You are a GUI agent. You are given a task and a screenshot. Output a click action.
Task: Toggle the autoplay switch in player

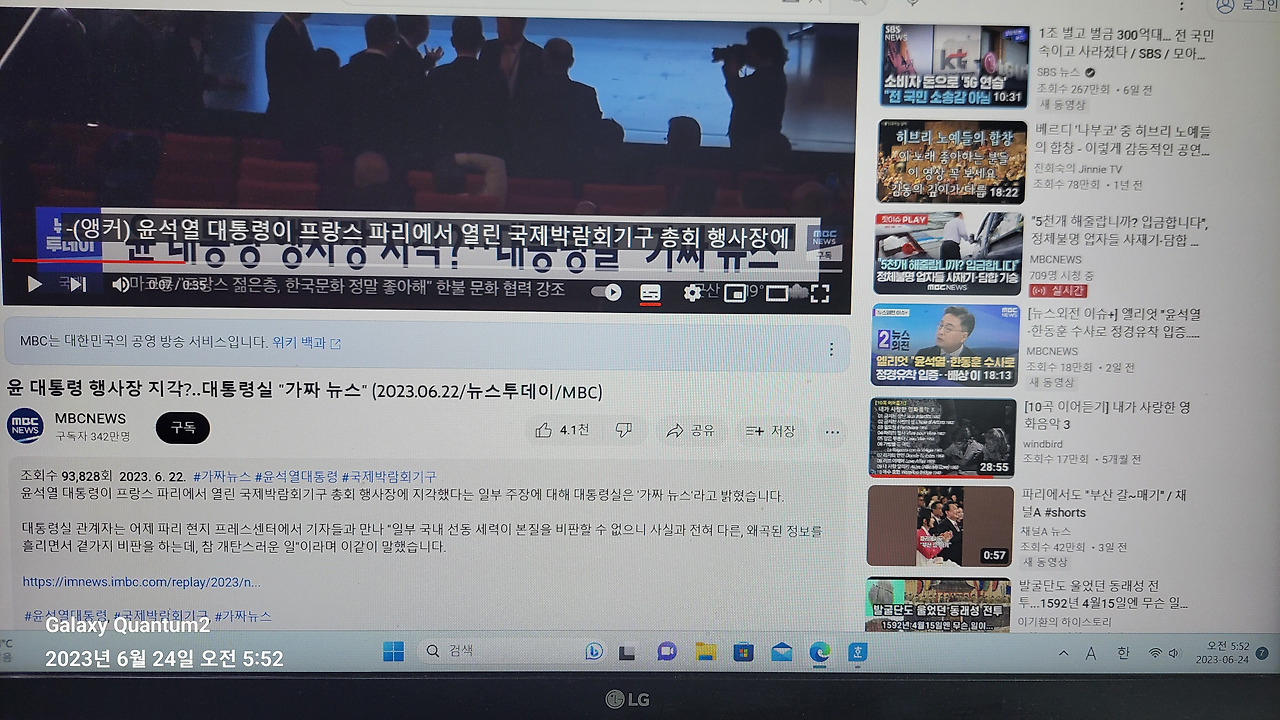pyautogui.click(x=607, y=292)
